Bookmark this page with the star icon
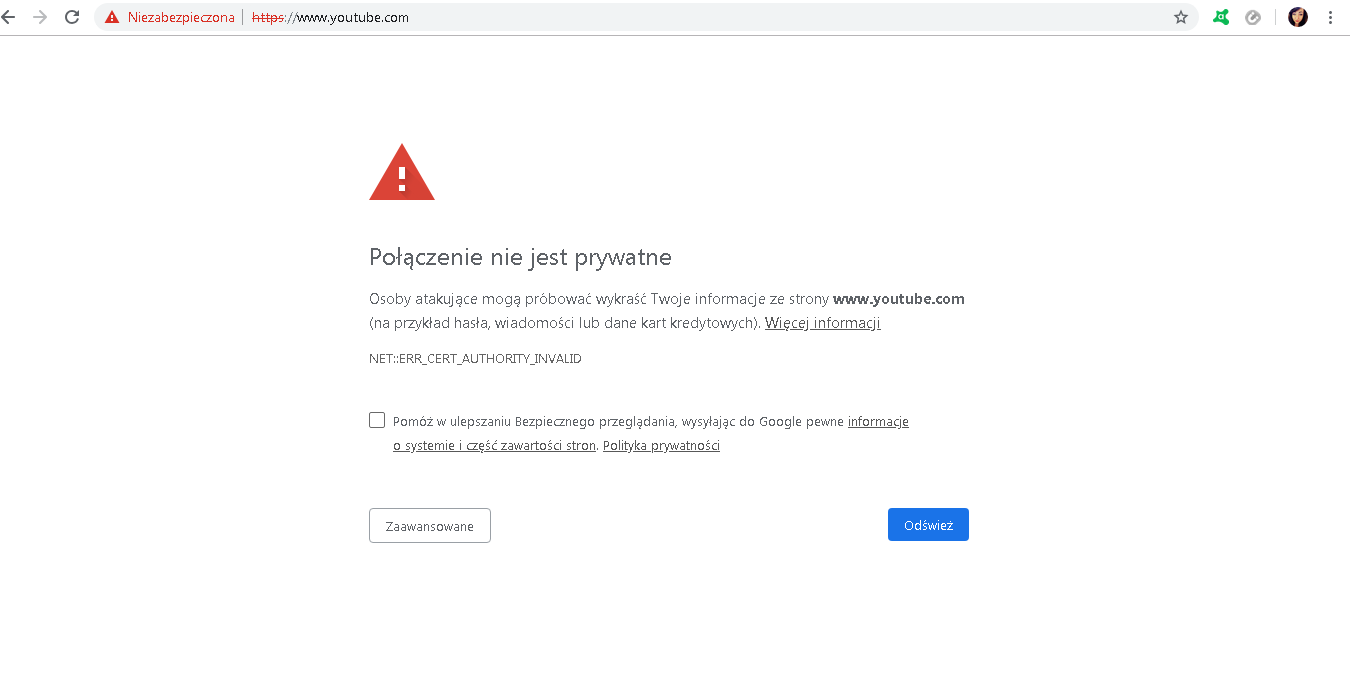The width and height of the screenshot is (1350, 685). tap(1181, 17)
